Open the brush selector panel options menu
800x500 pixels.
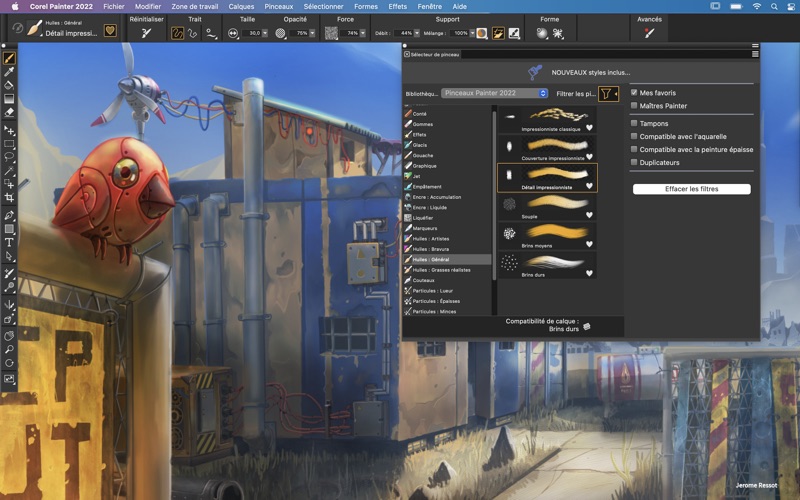[755, 54]
